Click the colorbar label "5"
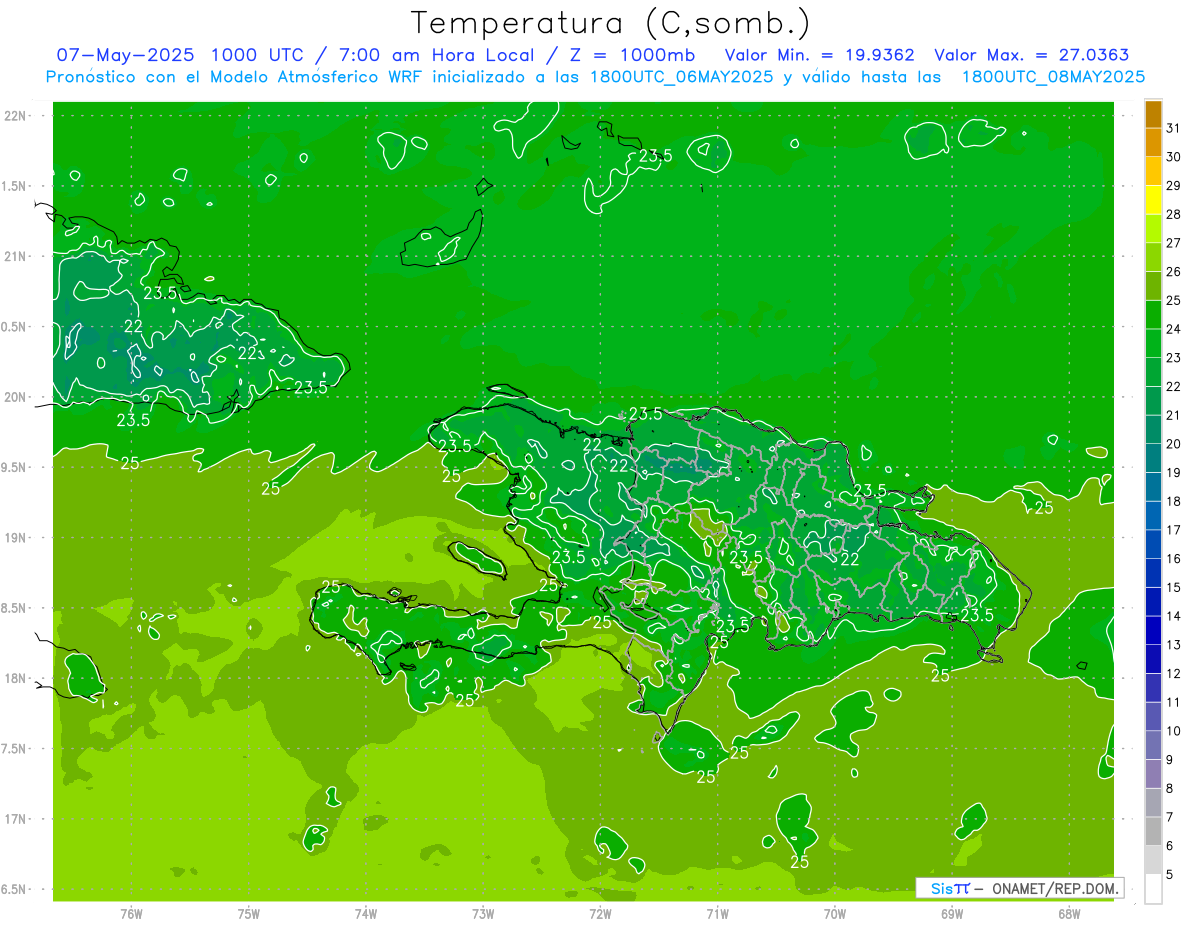 1171,875
